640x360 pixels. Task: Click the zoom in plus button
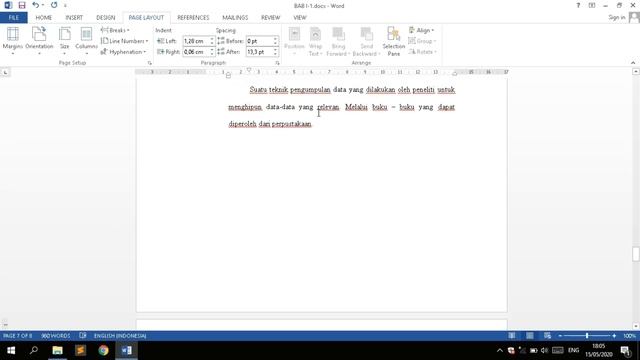point(614,336)
